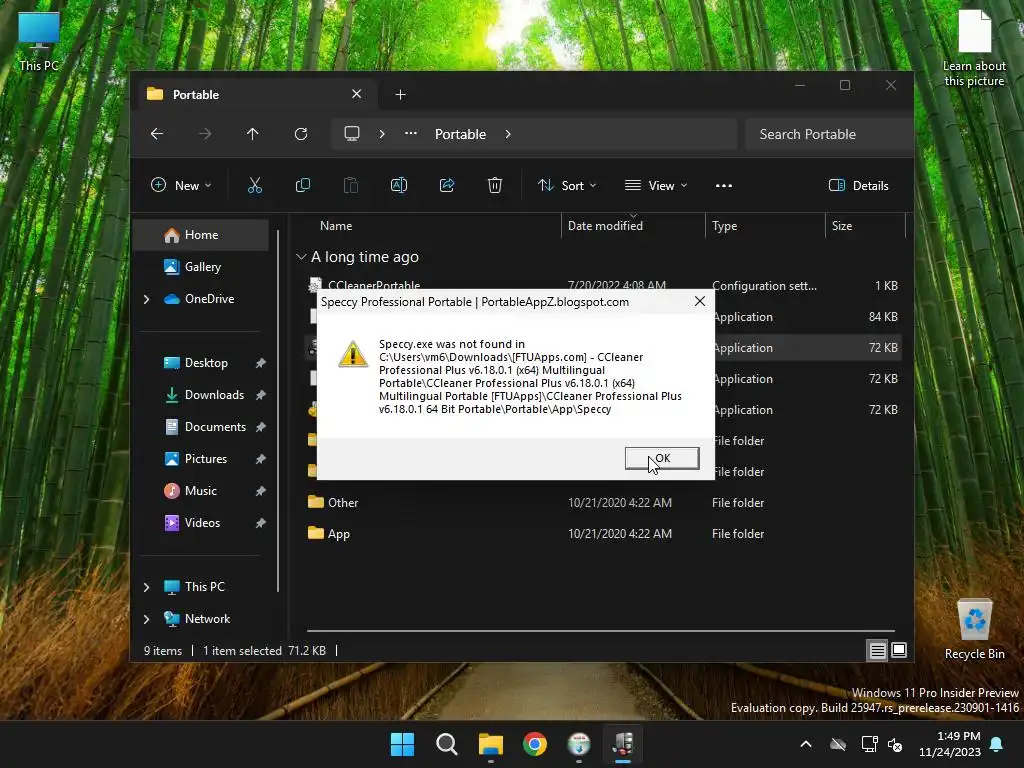Click the pin icon beside Downloads

click(x=261, y=395)
